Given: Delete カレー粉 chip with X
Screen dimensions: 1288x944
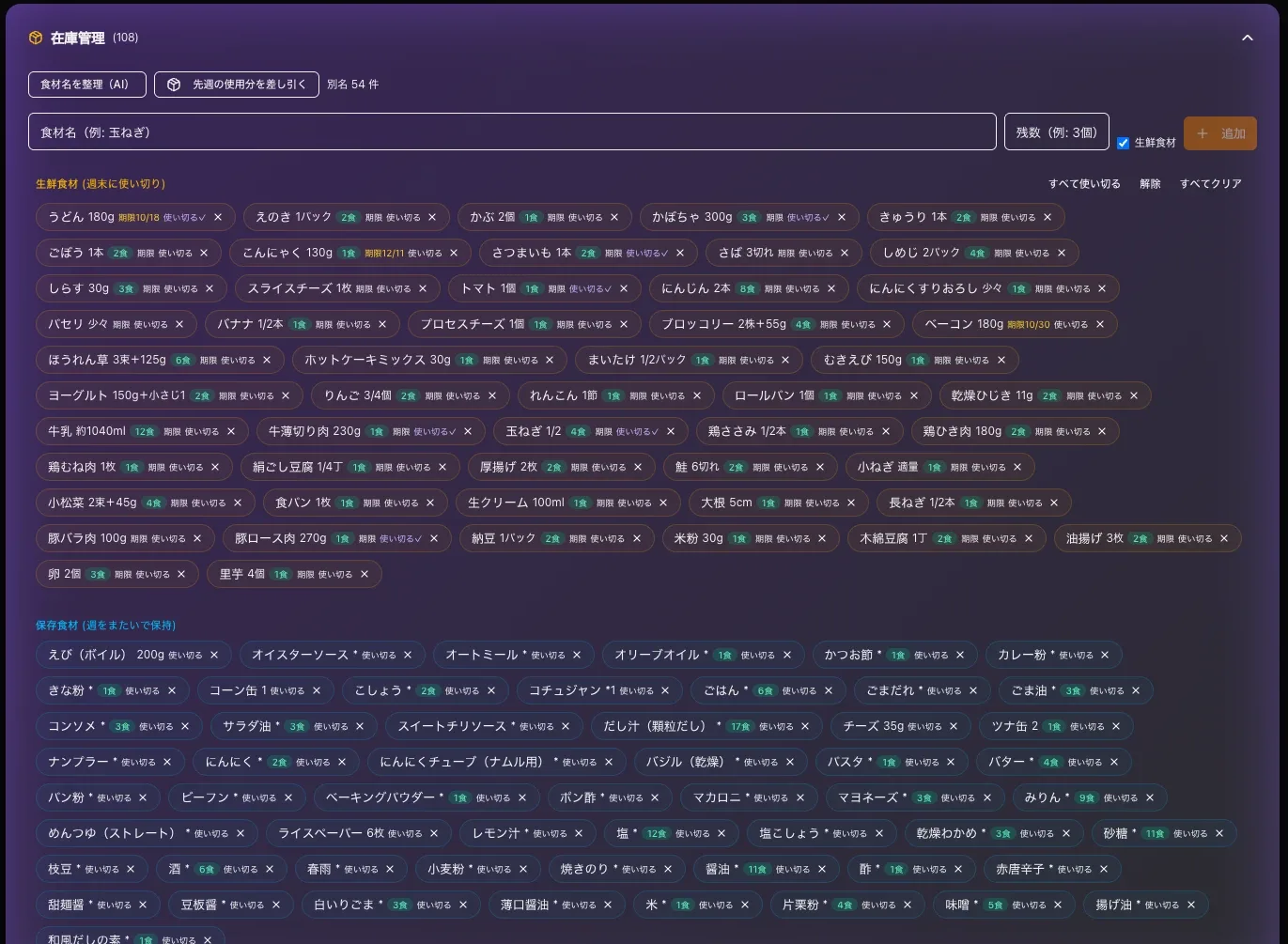Looking at the screenshot, I should point(1105,655).
